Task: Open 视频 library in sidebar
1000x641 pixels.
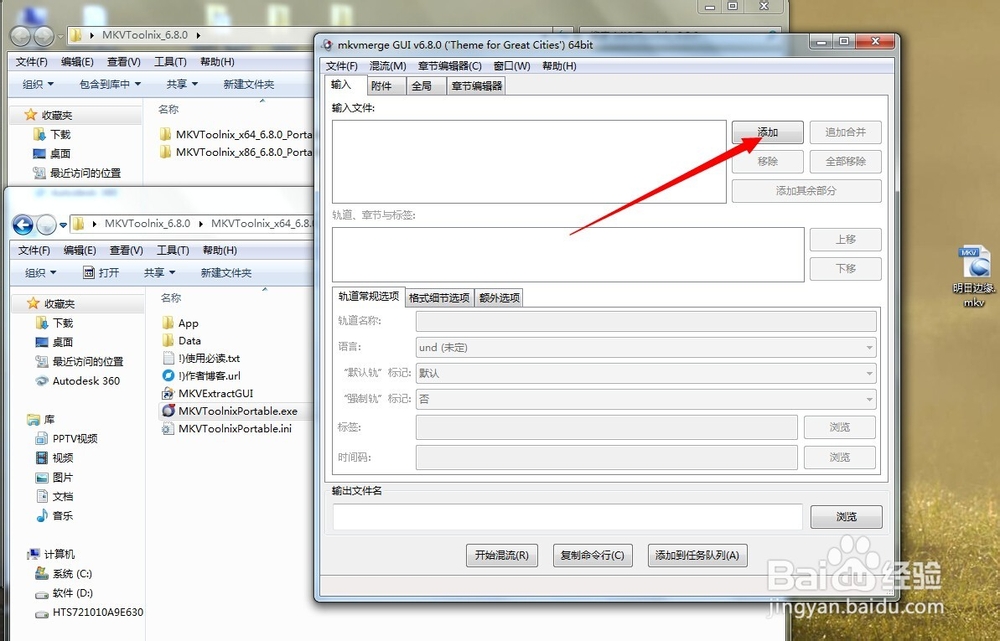Action: pos(62,458)
